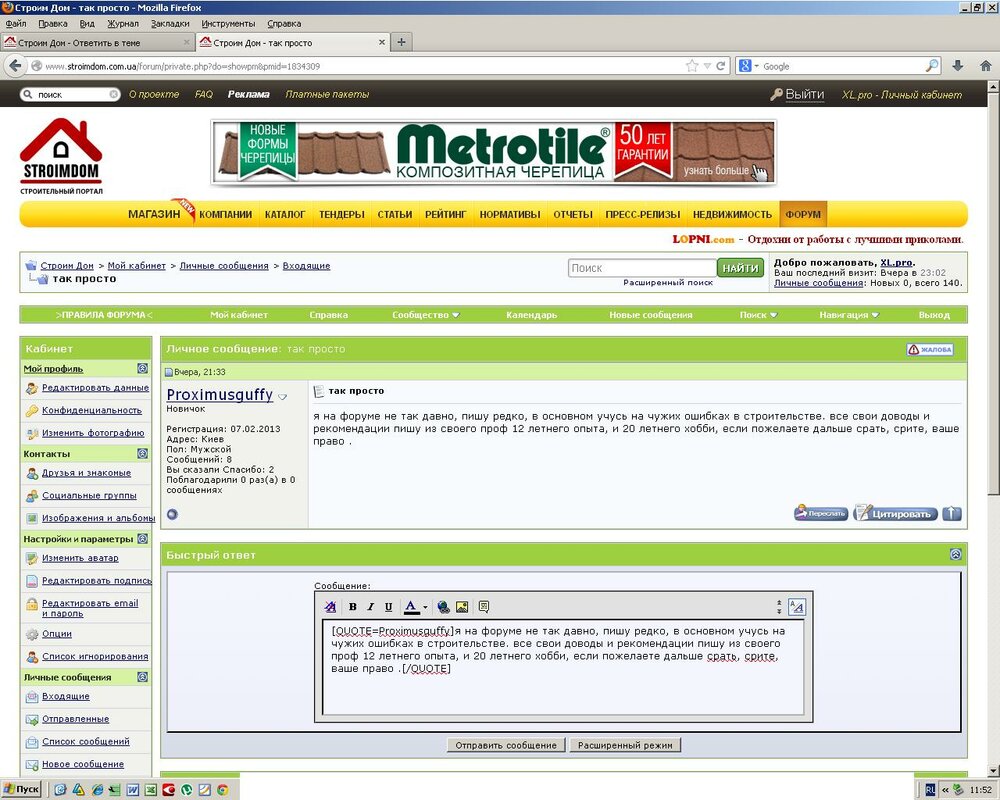Click the remove formatting icon in the editor

[330, 607]
